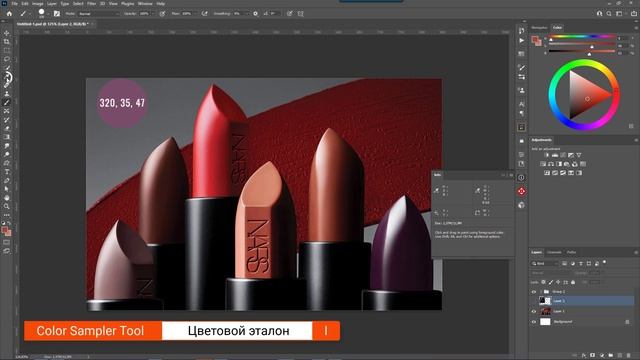640x360 pixels.
Task: Toggle lock transparent pixels
Action: [x=543, y=282]
